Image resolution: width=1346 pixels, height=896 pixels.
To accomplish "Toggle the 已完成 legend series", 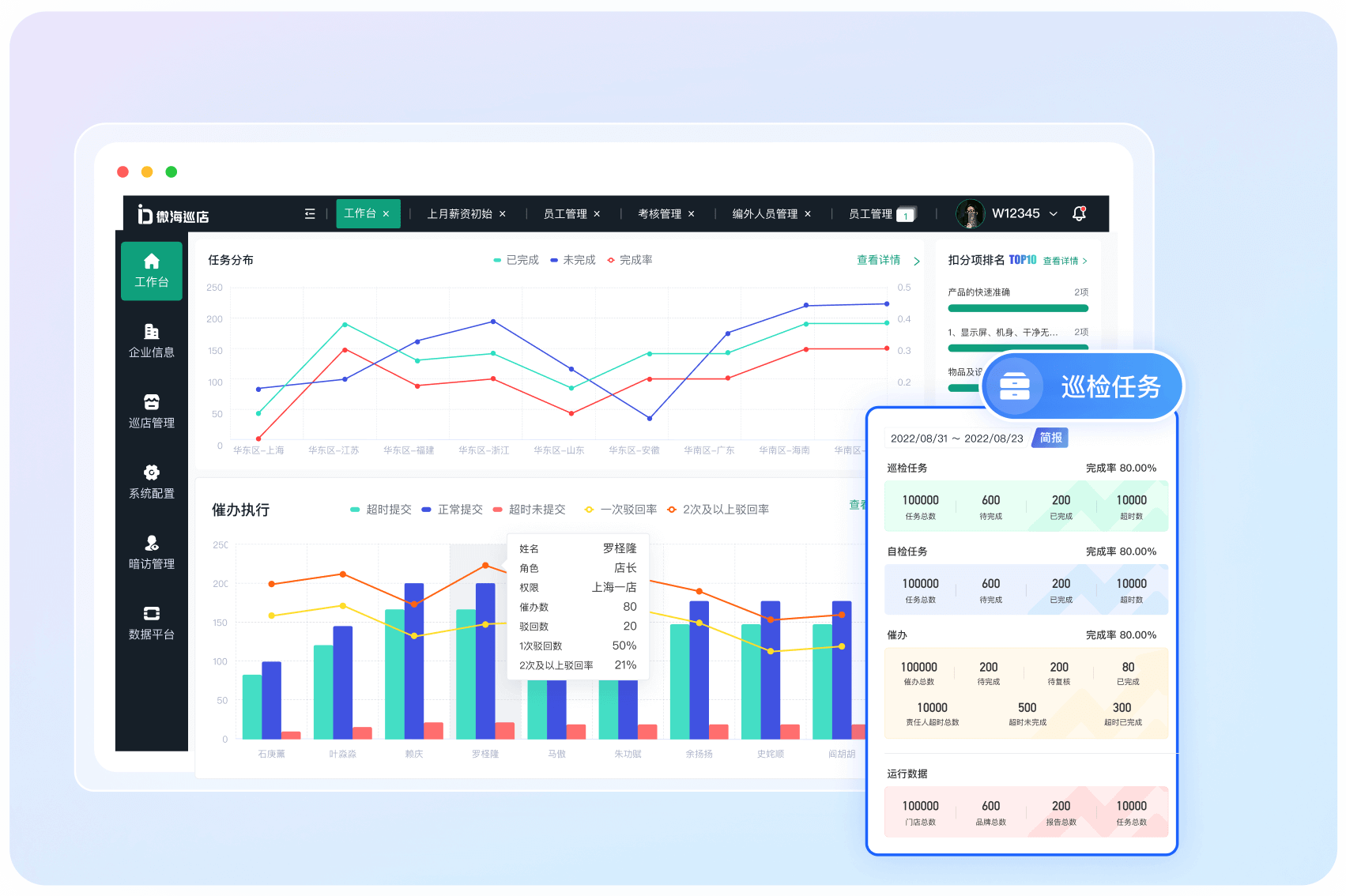I will point(516,260).
